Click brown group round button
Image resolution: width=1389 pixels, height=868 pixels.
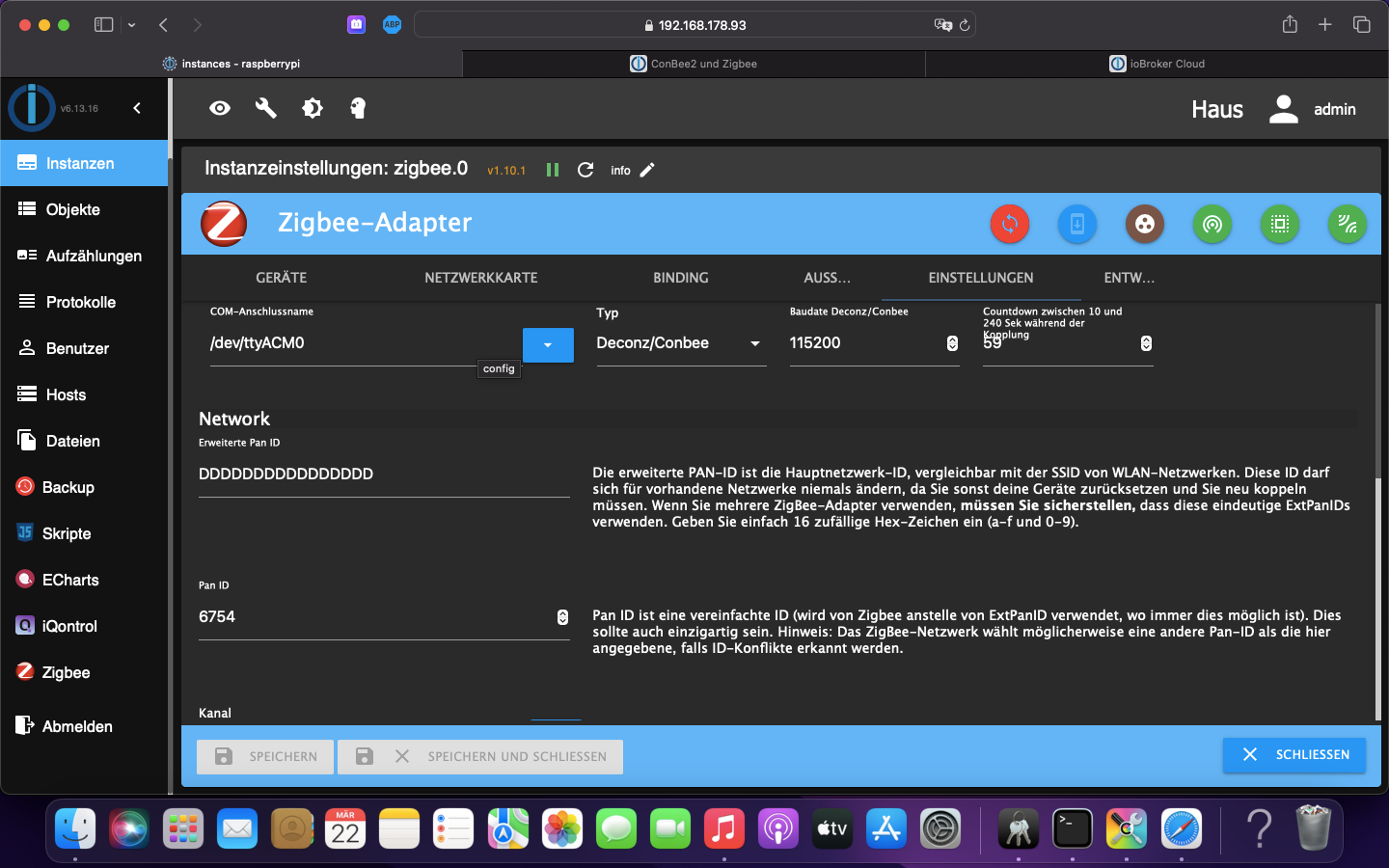[1145, 224]
